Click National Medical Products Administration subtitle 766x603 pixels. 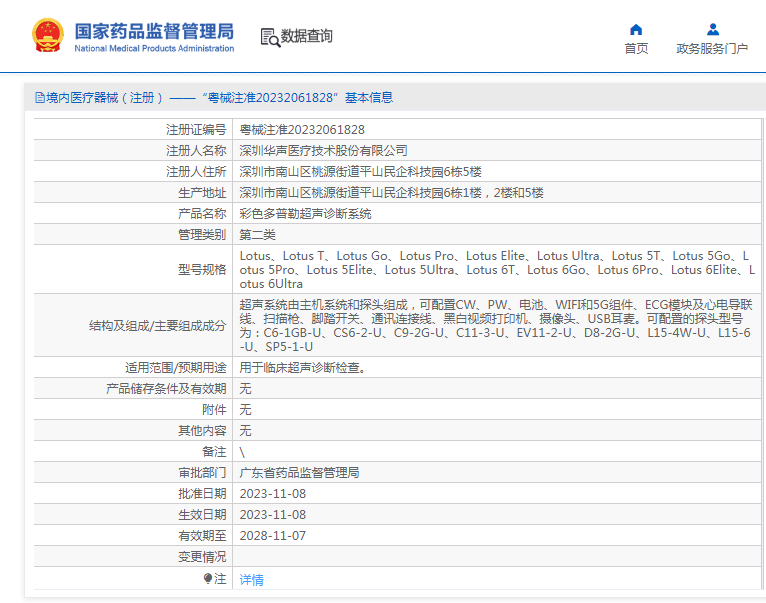pyautogui.click(x=154, y=48)
